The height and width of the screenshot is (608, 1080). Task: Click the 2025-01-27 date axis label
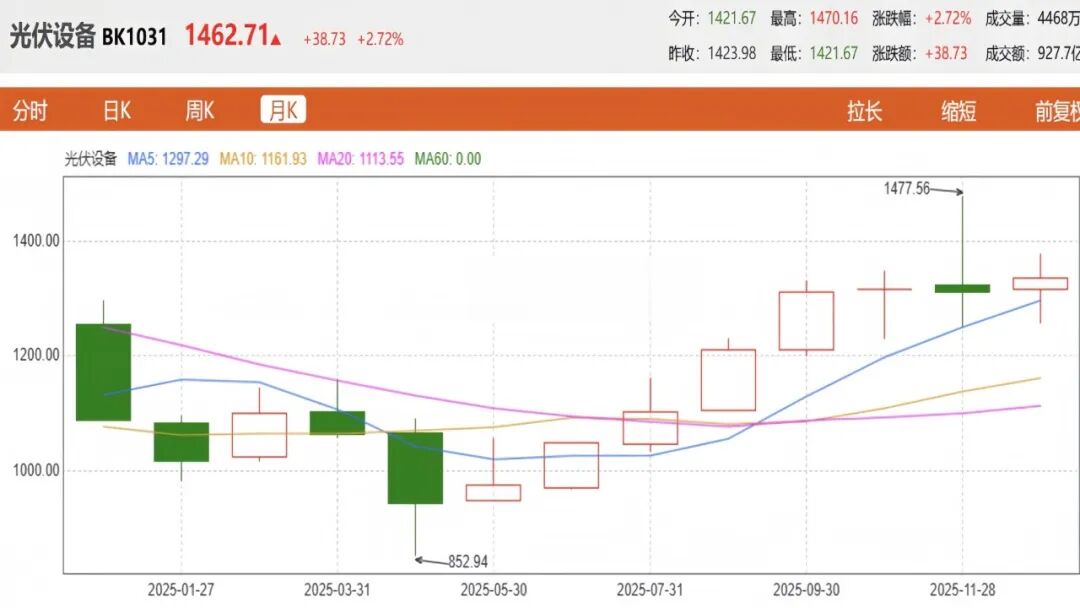pyautogui.click(x=180, y=590)
